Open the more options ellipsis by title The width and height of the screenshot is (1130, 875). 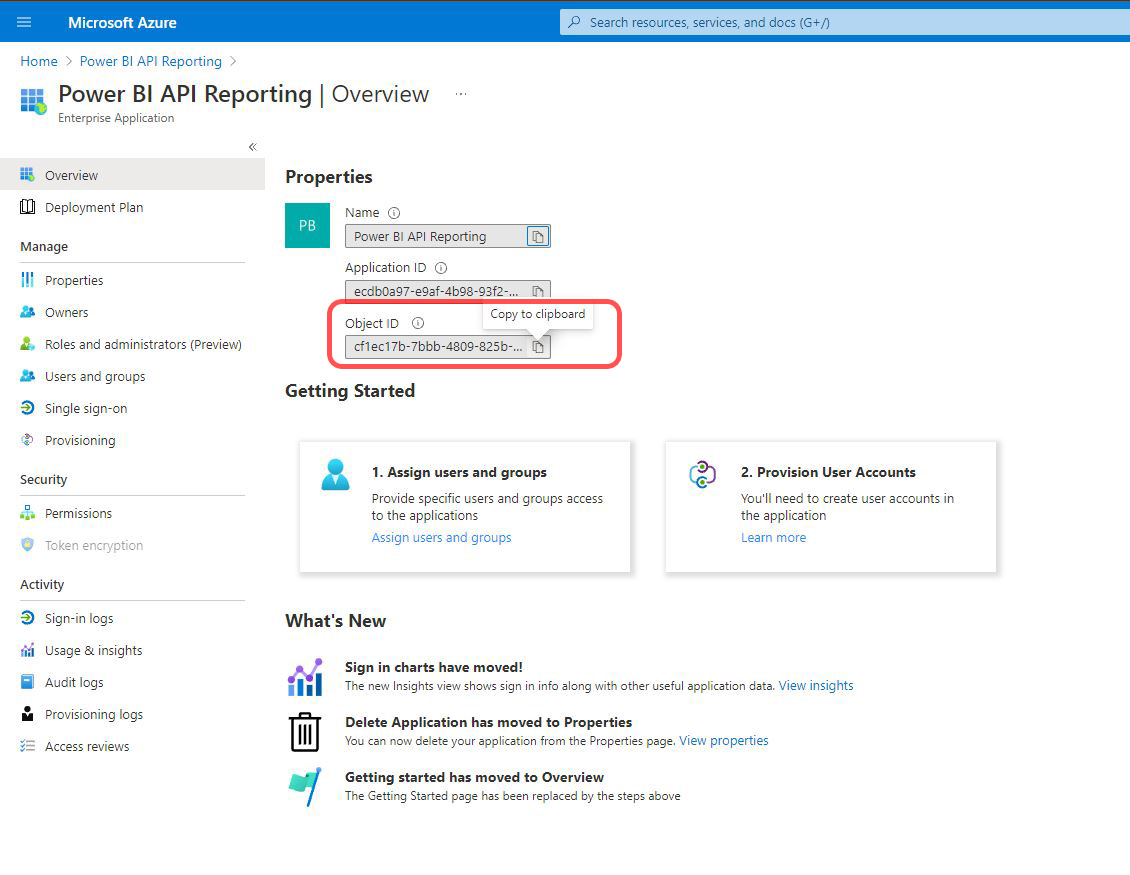click(x=461, y=94)
